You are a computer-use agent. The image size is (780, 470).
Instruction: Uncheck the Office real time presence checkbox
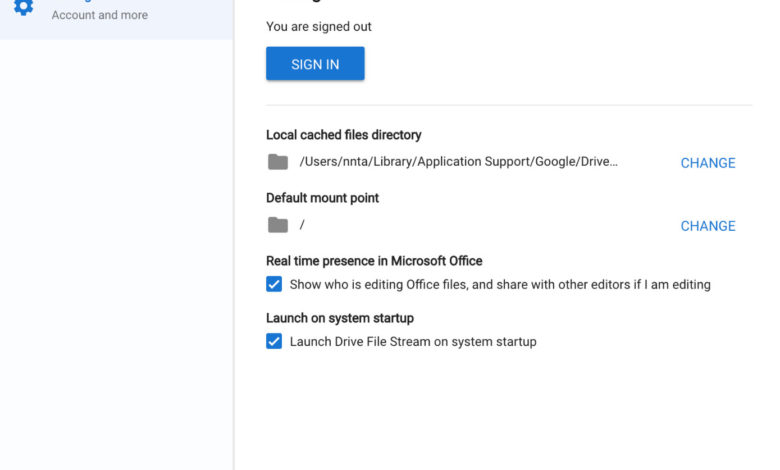274,284
